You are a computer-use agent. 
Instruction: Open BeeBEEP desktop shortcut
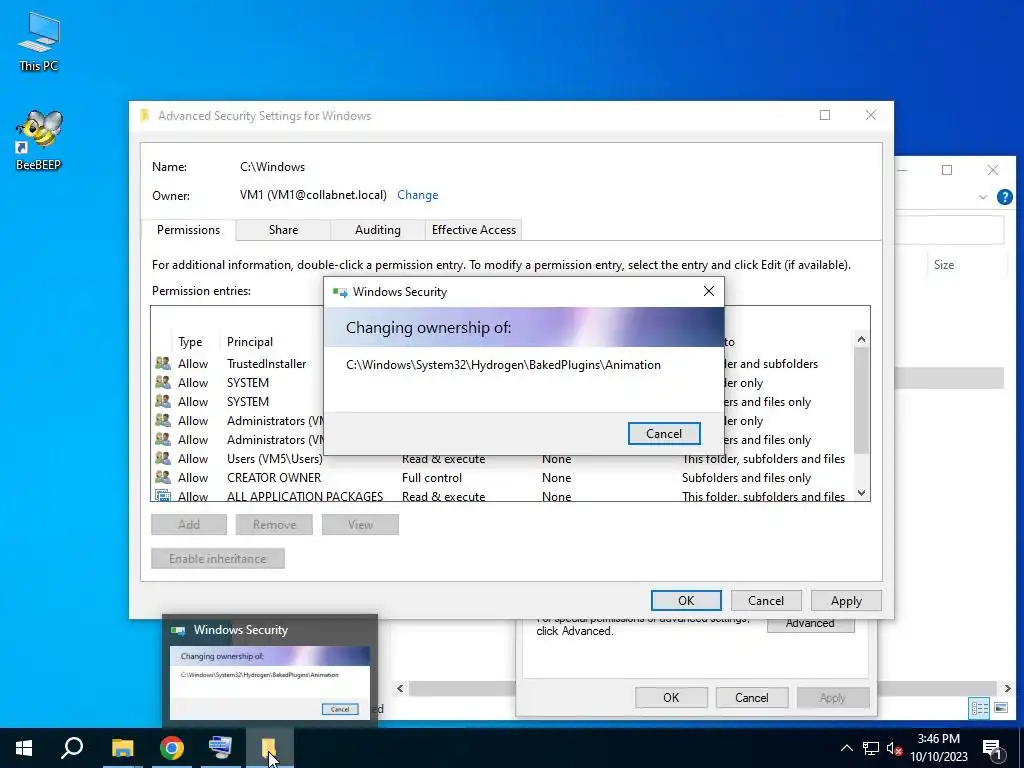(39, 140)
